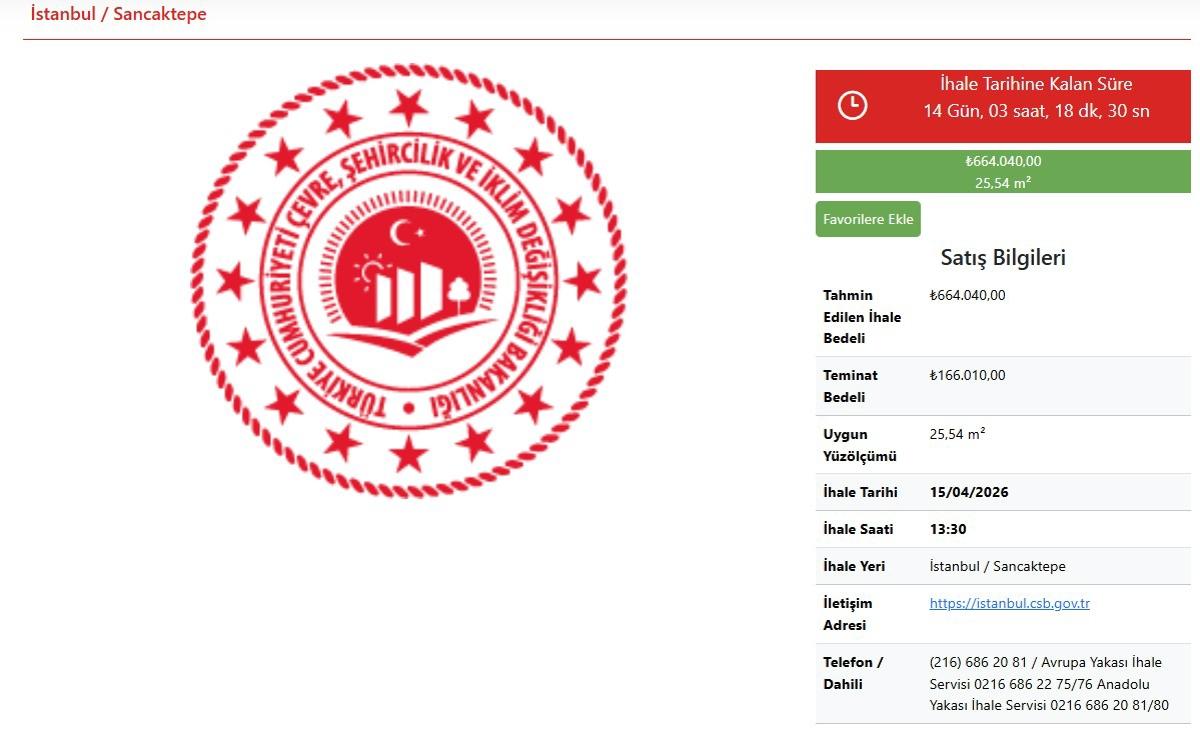Open the istanbul.csb.gov.tr link
The image size is (1200, 737).
(x=1009, y=603)
